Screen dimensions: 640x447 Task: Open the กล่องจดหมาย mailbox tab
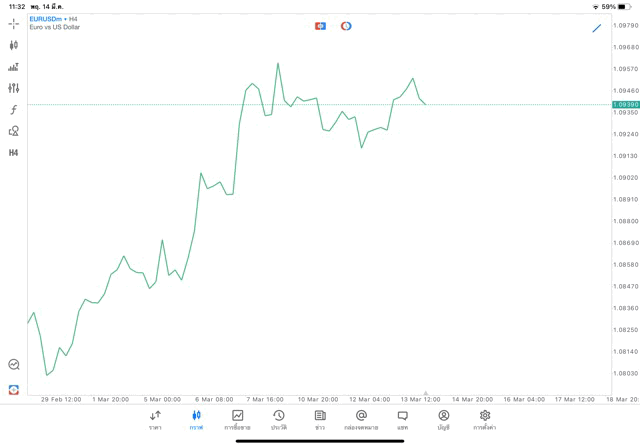point(361,420)
